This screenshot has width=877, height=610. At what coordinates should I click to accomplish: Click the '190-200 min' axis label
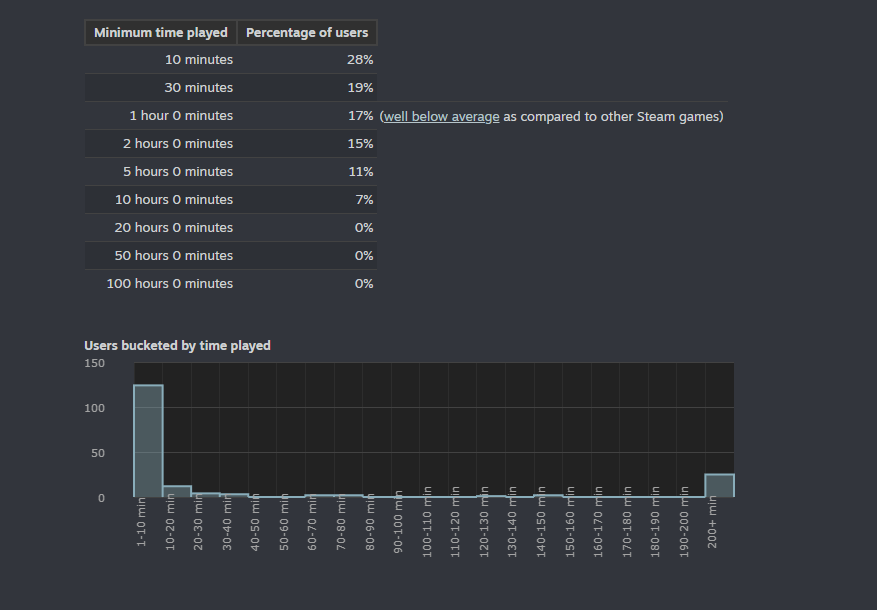coord(683,522)
